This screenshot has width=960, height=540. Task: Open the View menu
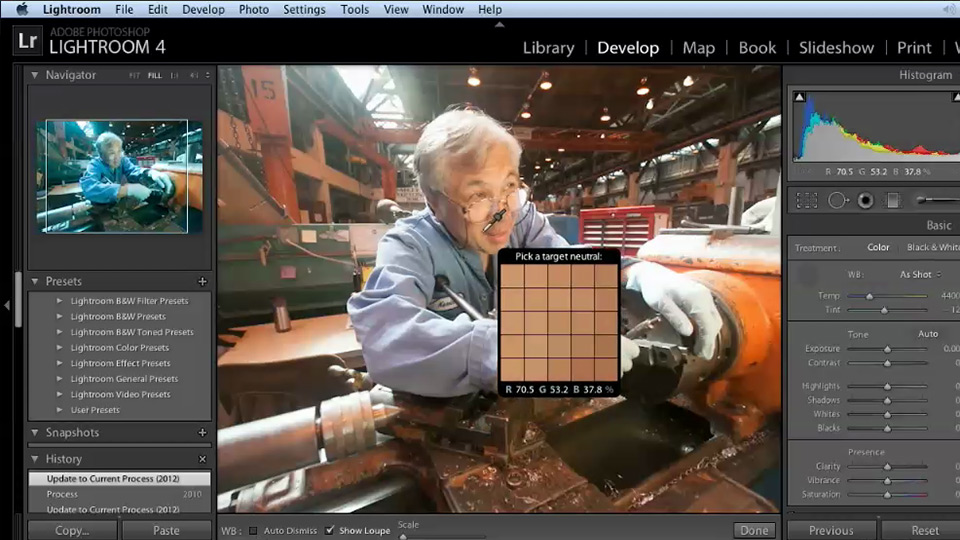396,9
